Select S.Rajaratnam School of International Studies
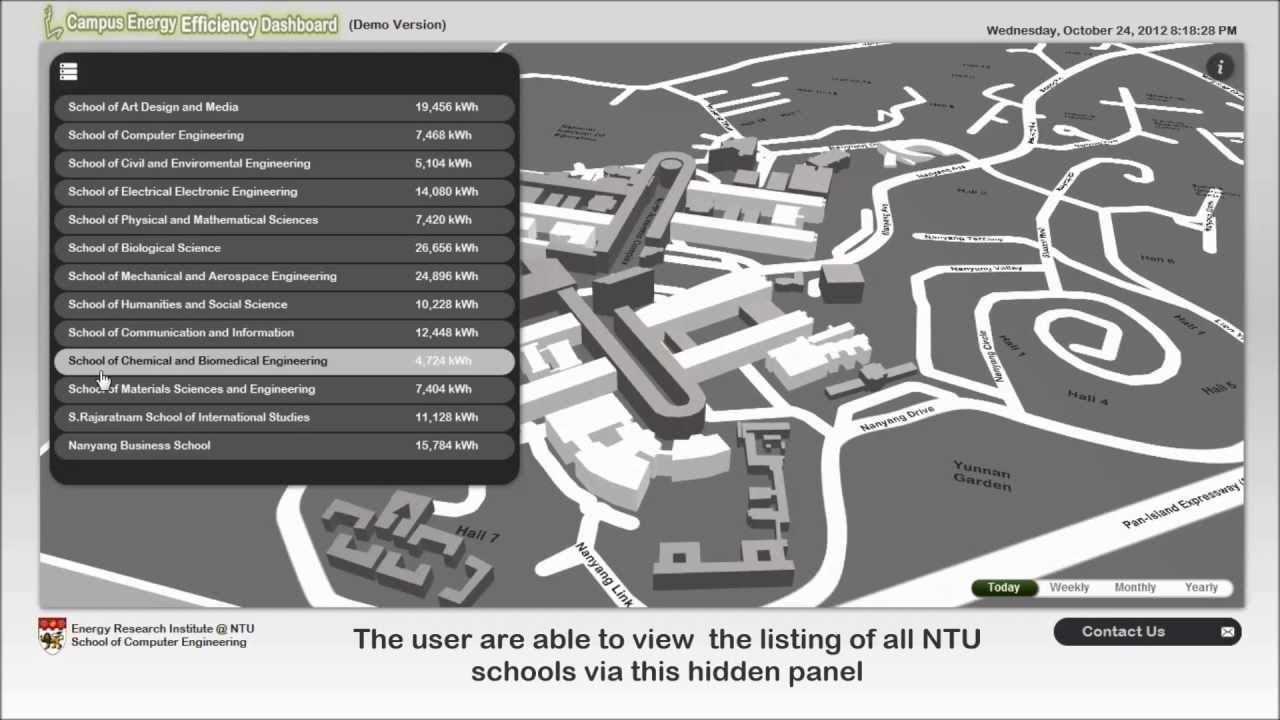This screenshot has width=1280, height=720. (x=284, y=417)
